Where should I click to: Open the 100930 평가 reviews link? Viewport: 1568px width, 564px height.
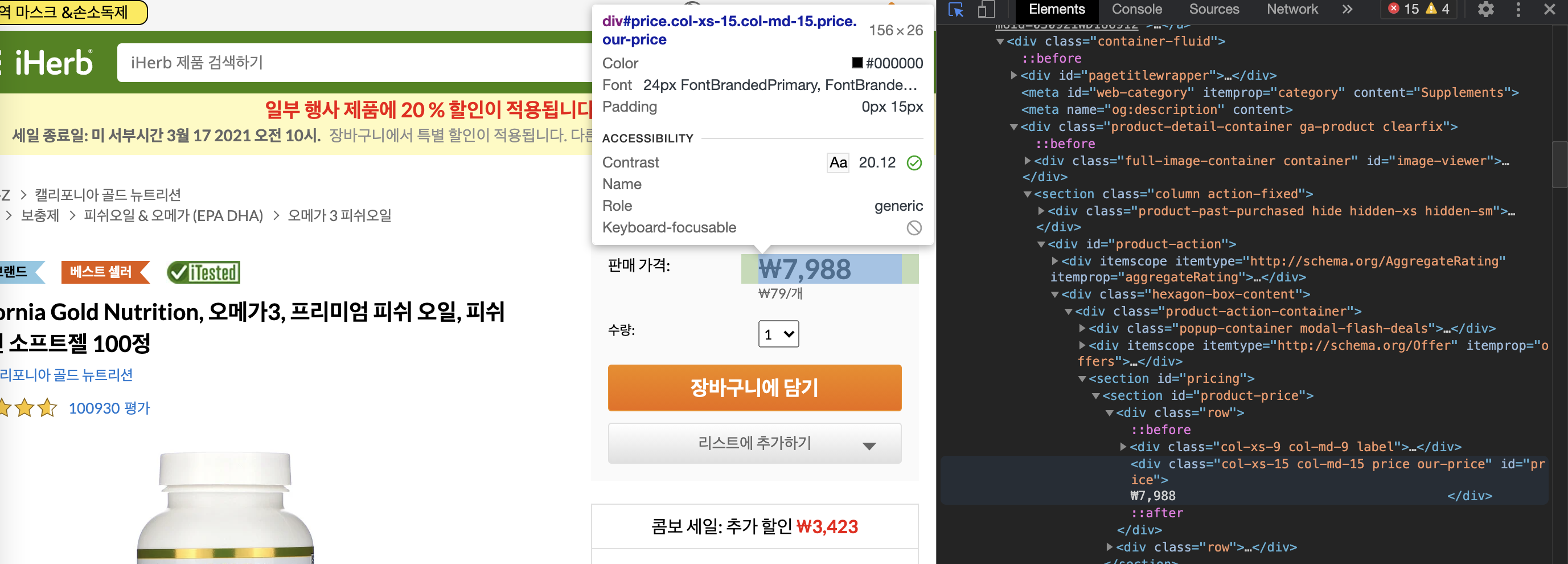[109, 408]
